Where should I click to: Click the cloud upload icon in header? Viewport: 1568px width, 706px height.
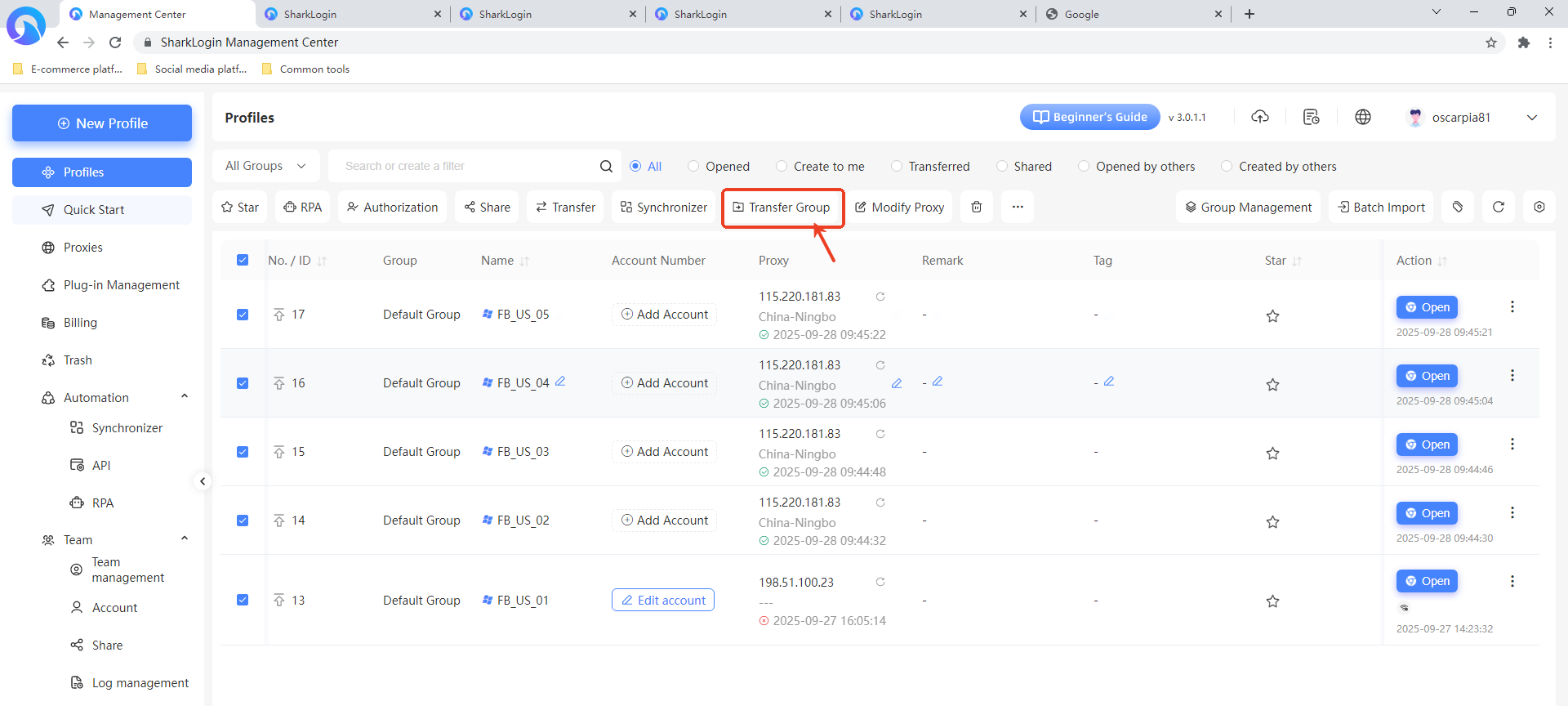(1260, 118)
